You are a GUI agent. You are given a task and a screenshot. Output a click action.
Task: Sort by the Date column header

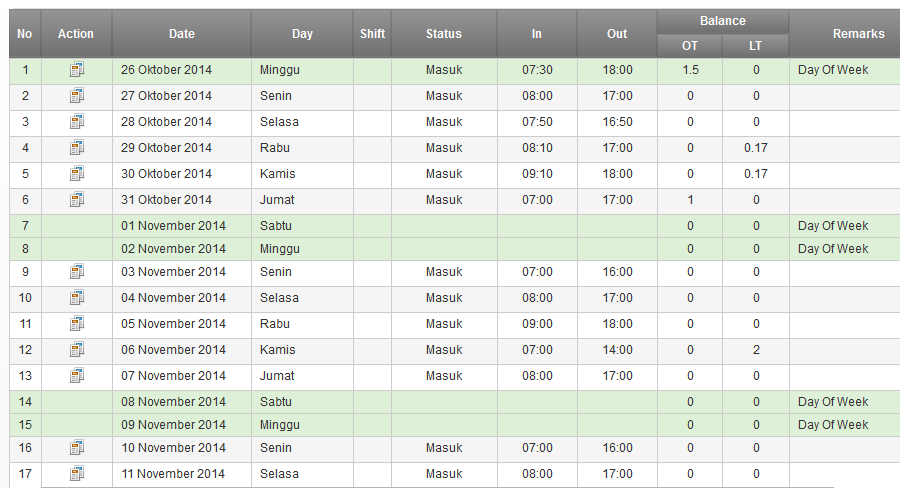[181, 34]
